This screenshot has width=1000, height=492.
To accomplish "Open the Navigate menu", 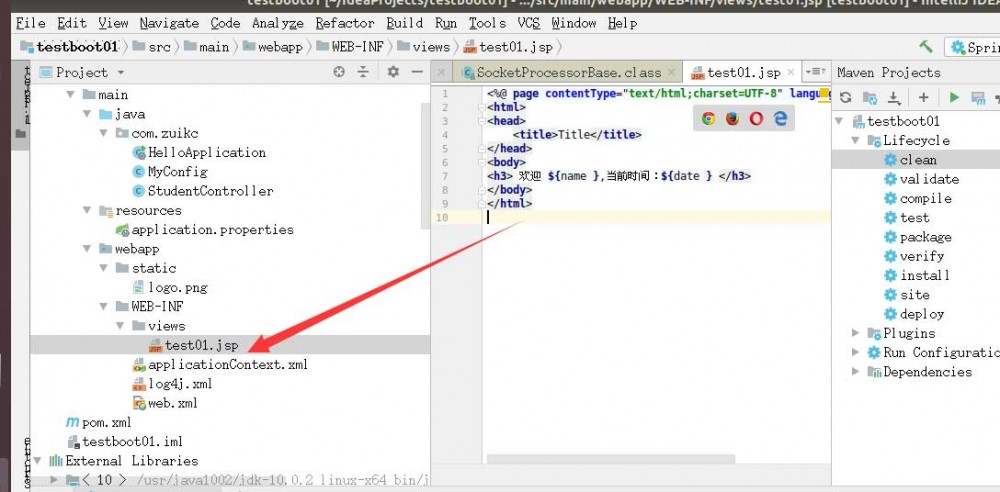I will click(169, 24).
